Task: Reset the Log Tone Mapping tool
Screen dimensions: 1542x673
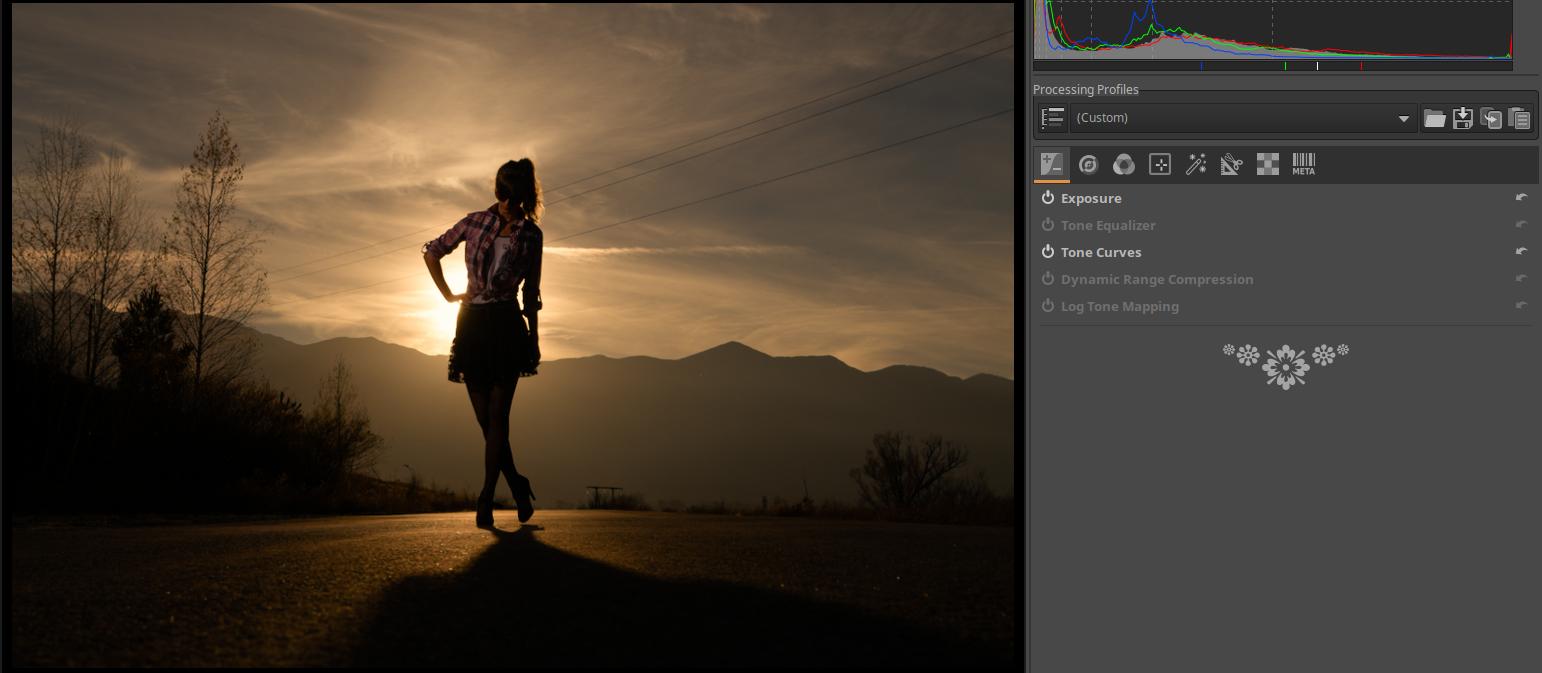Action: [1521, 306]
